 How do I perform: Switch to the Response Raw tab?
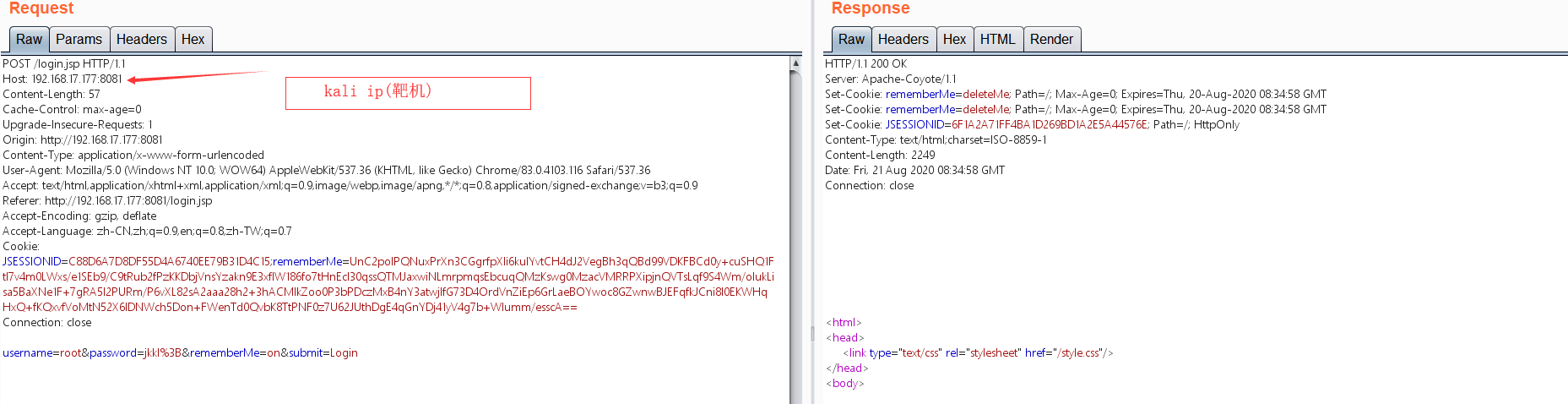coord(851,39)
